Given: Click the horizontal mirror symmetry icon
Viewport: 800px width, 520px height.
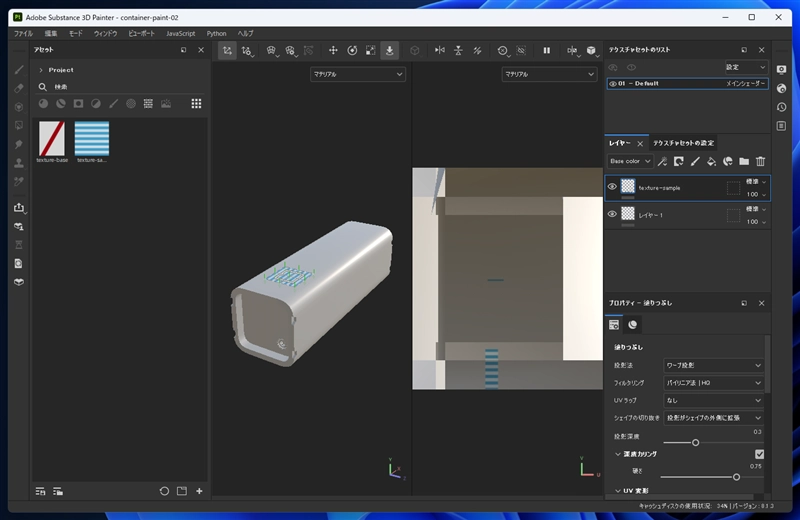Looking at the screenshot, I should coord(439,50).
